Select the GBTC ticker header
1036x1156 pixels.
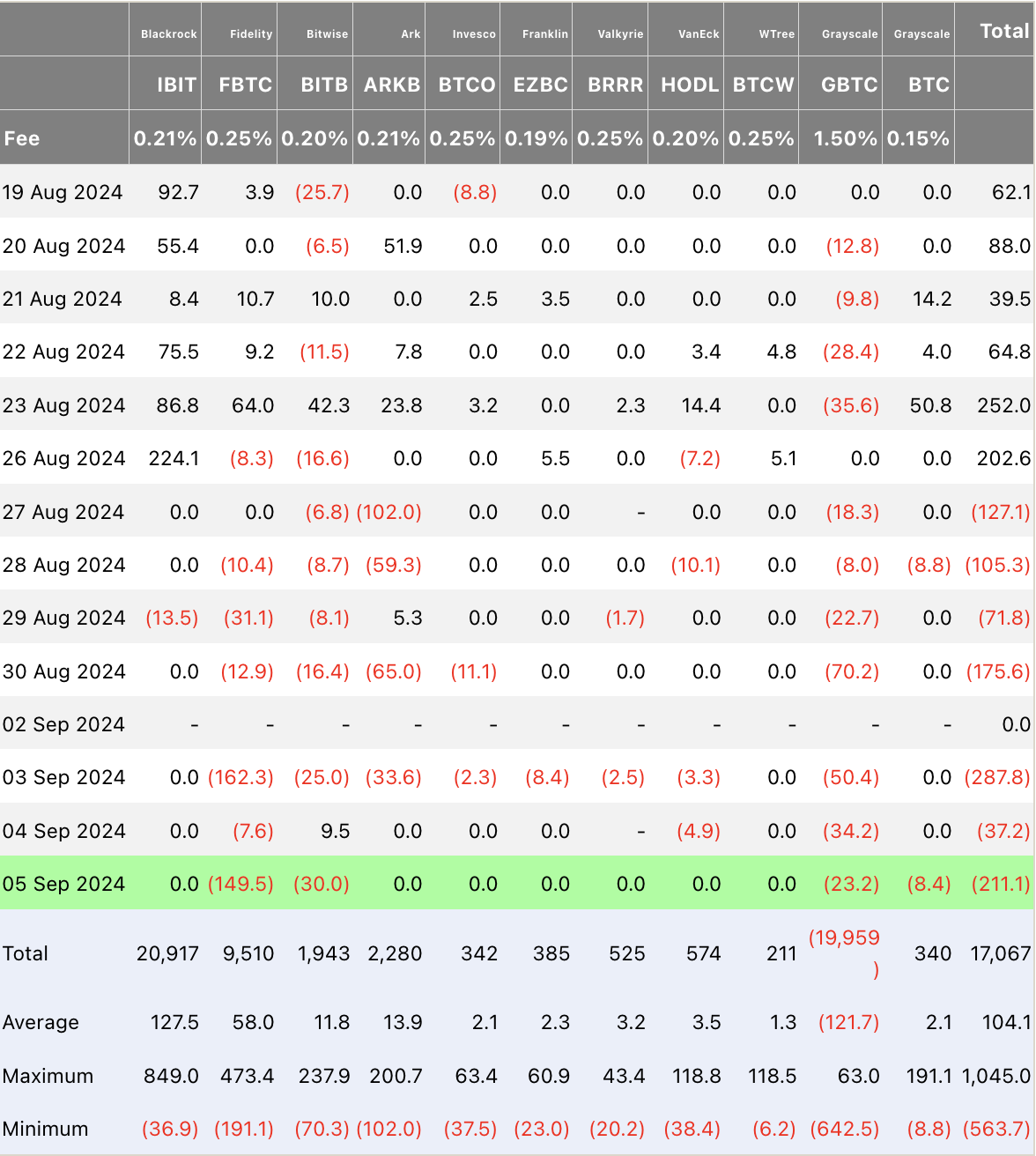(849, 85)
